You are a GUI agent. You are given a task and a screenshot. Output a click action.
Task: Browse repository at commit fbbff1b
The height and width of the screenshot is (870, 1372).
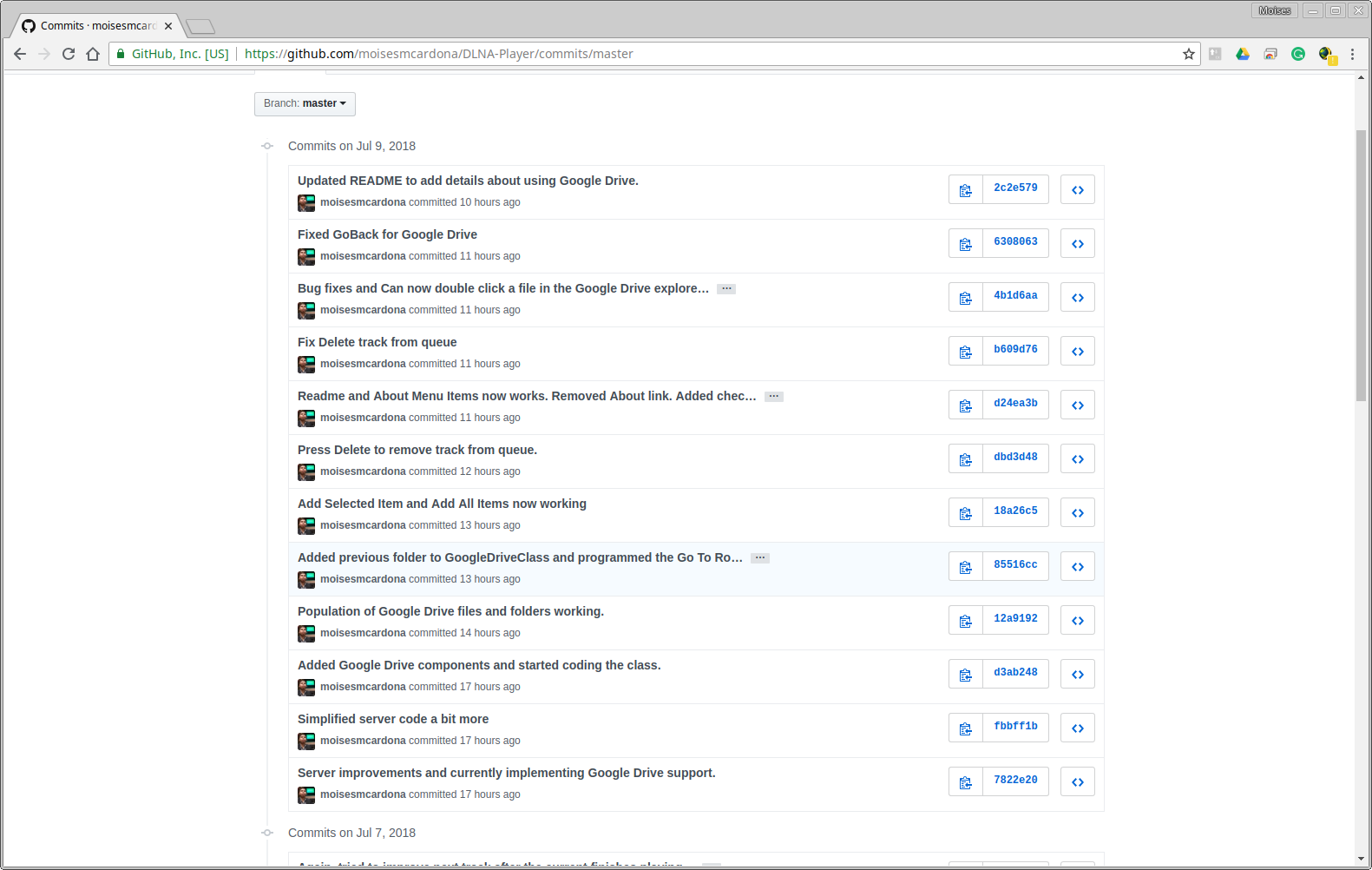pos(1078,728)
